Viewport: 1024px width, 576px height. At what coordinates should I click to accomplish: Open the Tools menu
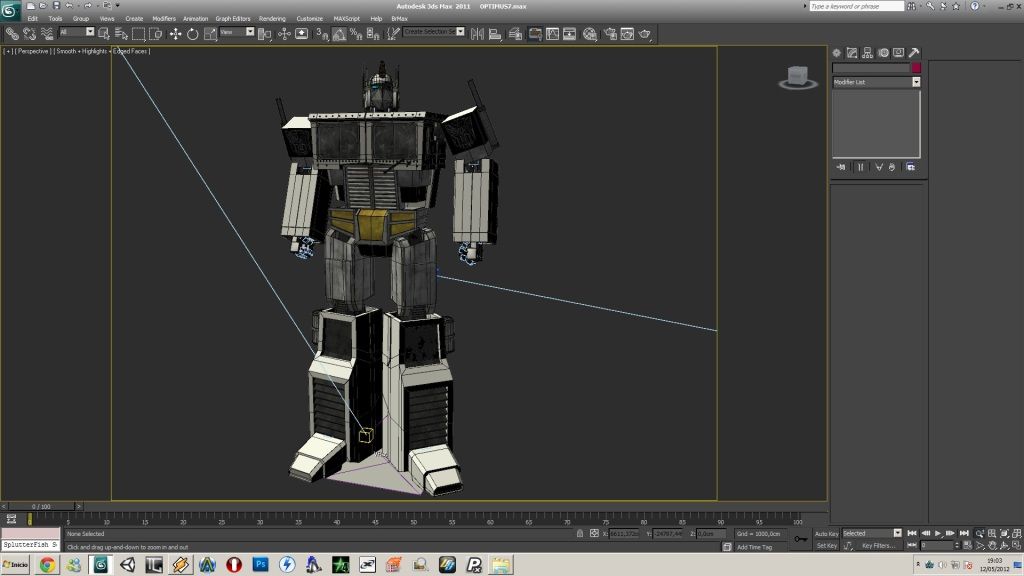(56, 19)
